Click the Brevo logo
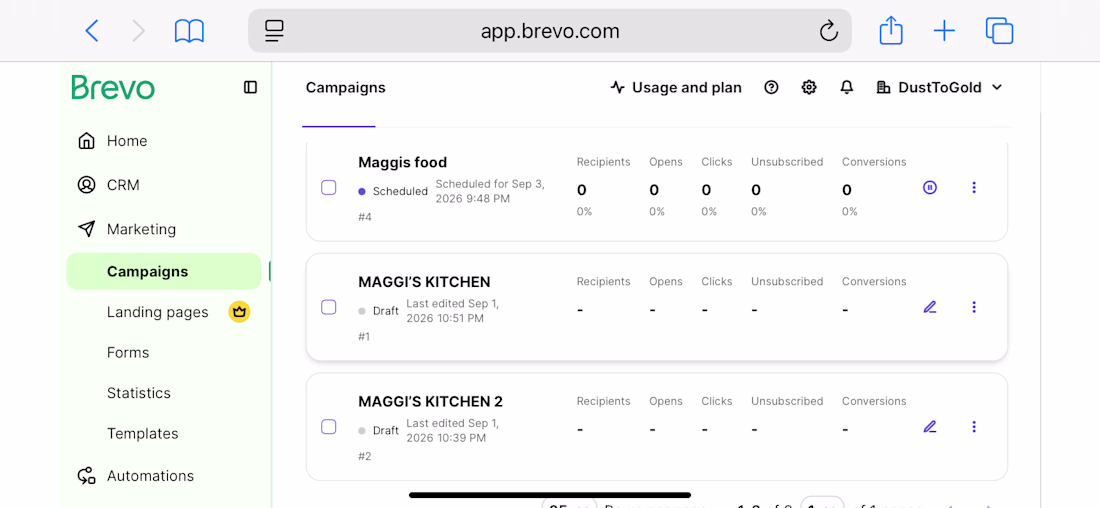This screenshot has height=508, width=1100. [113, 88]
